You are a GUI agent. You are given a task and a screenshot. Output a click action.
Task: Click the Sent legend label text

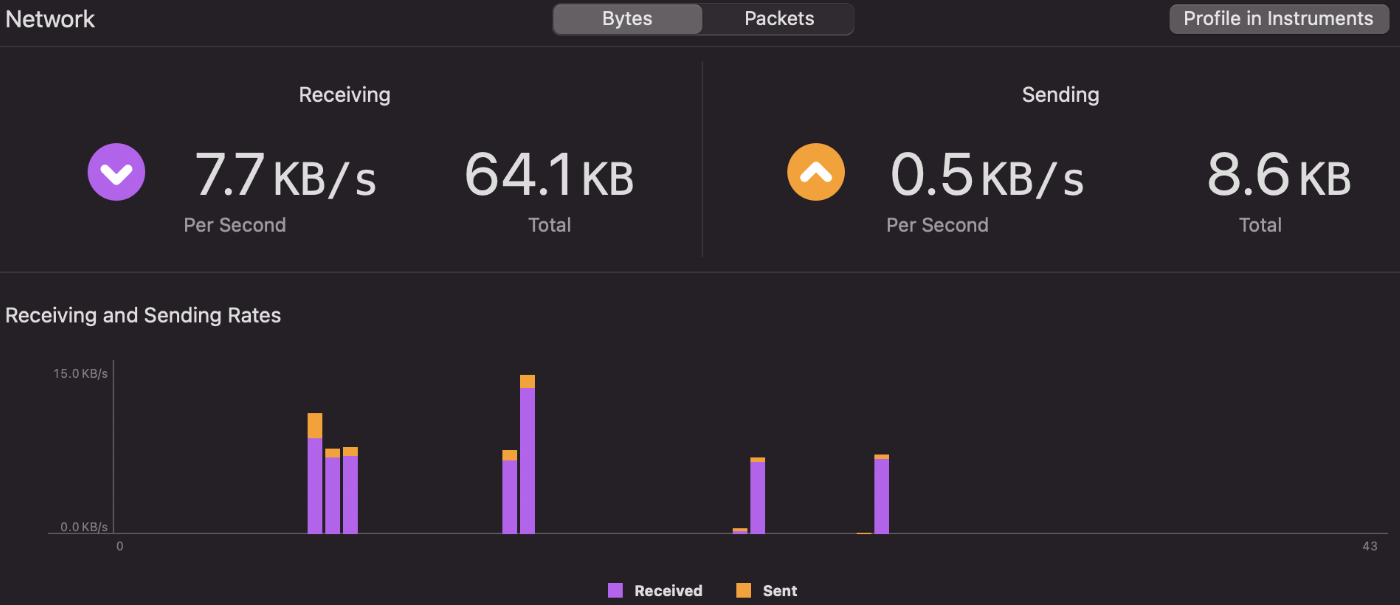780,590
